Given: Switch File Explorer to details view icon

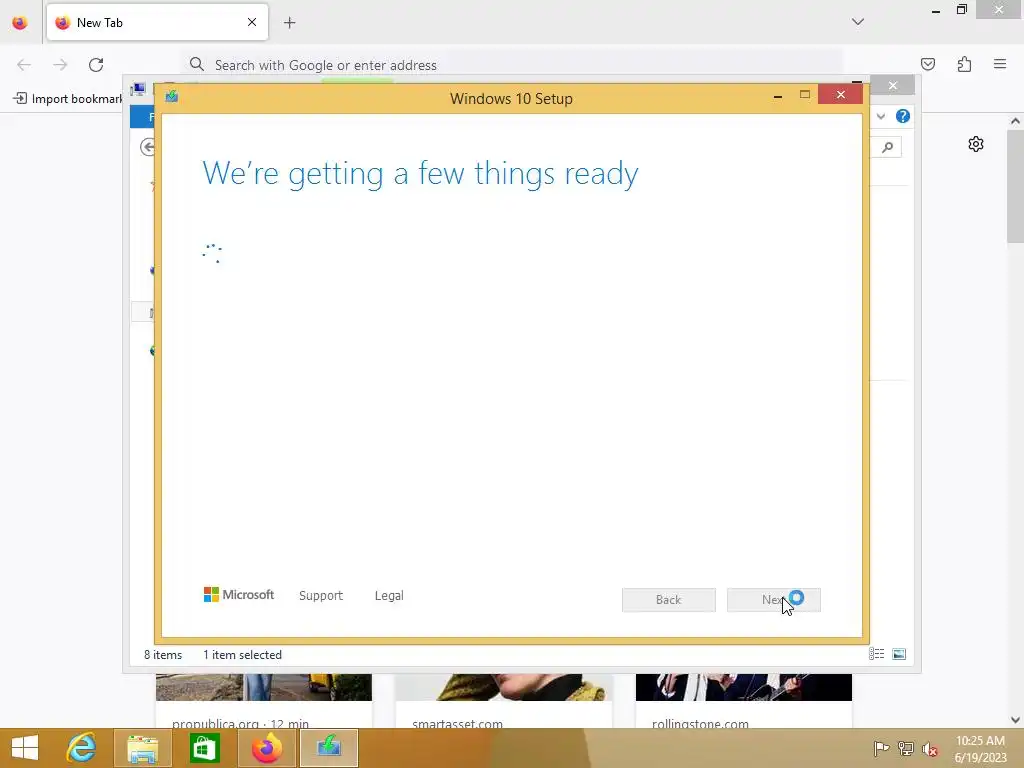Looking at the screenshot, I should [x=876, y=654].
